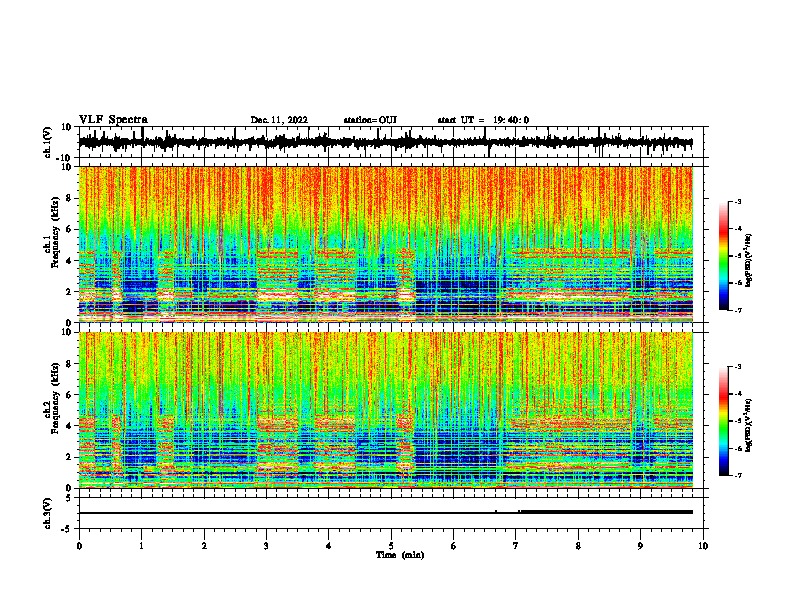Click the time axis tick label "3"
The height and width of the screenshot is (612, 792).
266,546
